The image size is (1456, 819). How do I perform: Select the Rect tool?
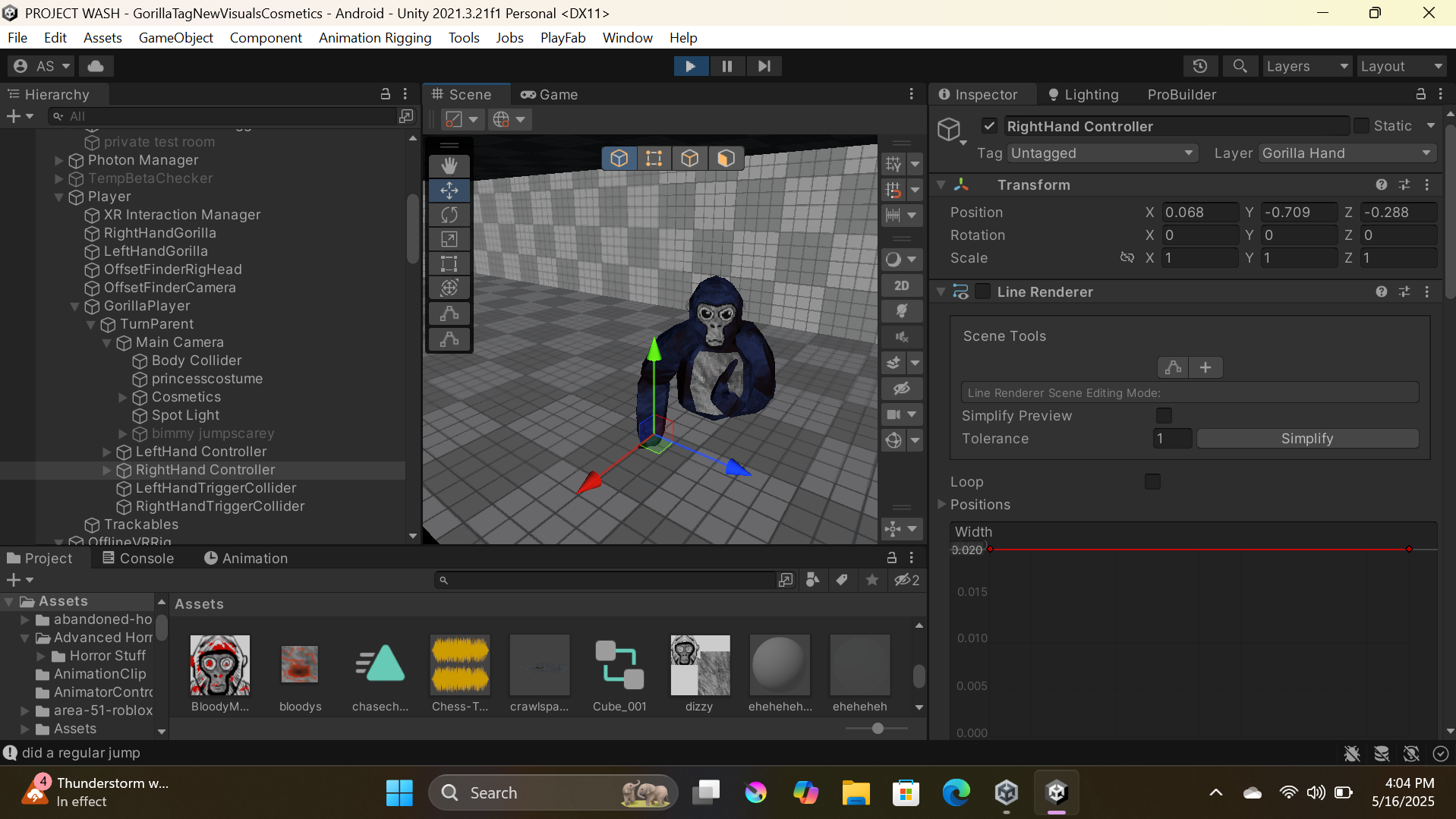[x=449, y=263]
